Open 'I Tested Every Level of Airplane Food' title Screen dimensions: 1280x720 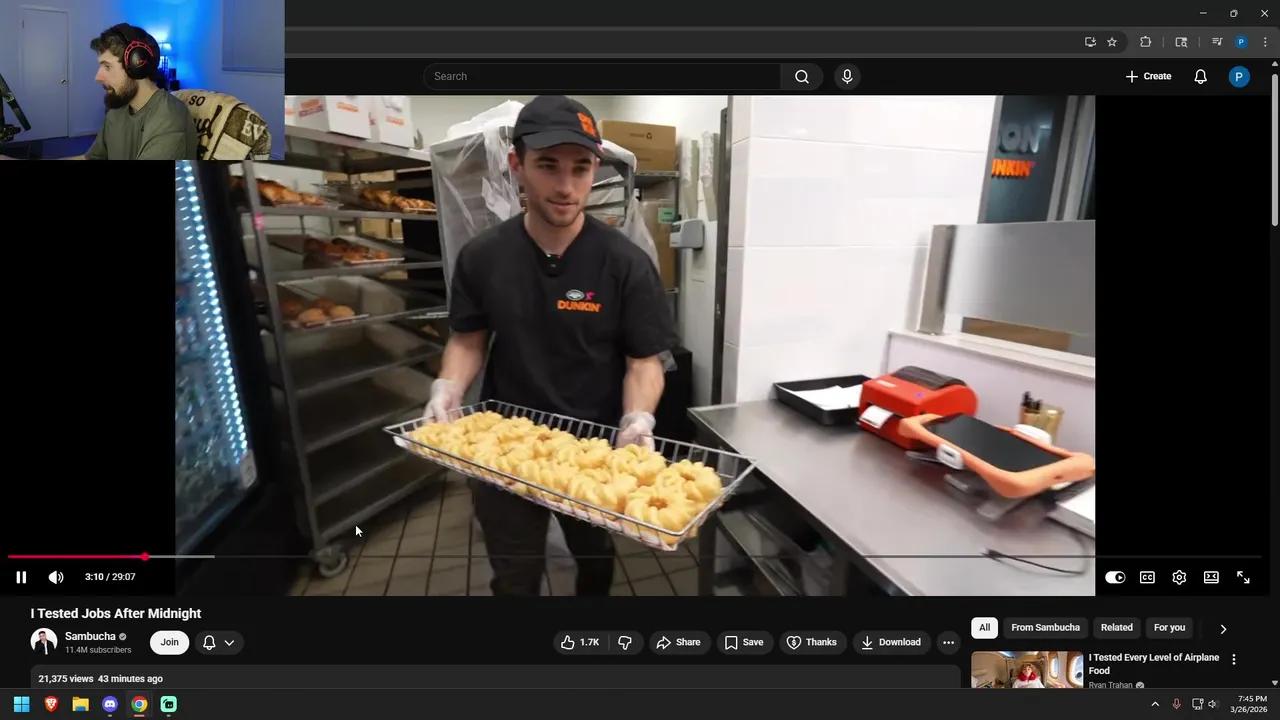1154,664
